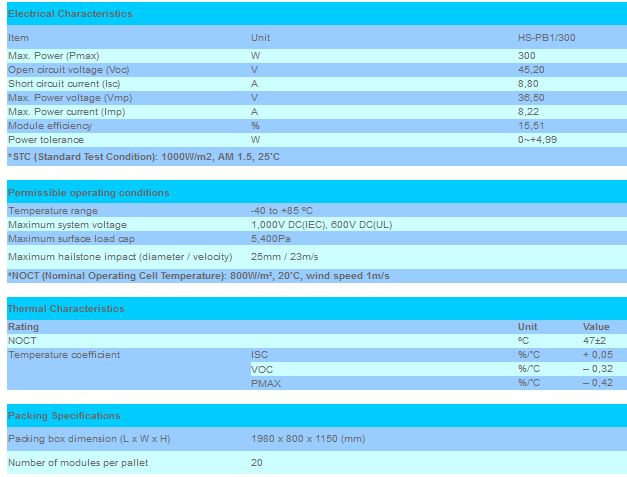Select the 5,400Pa surface load value
The image size is (627, 477).
pyautogui.click(x=272, y=239)
